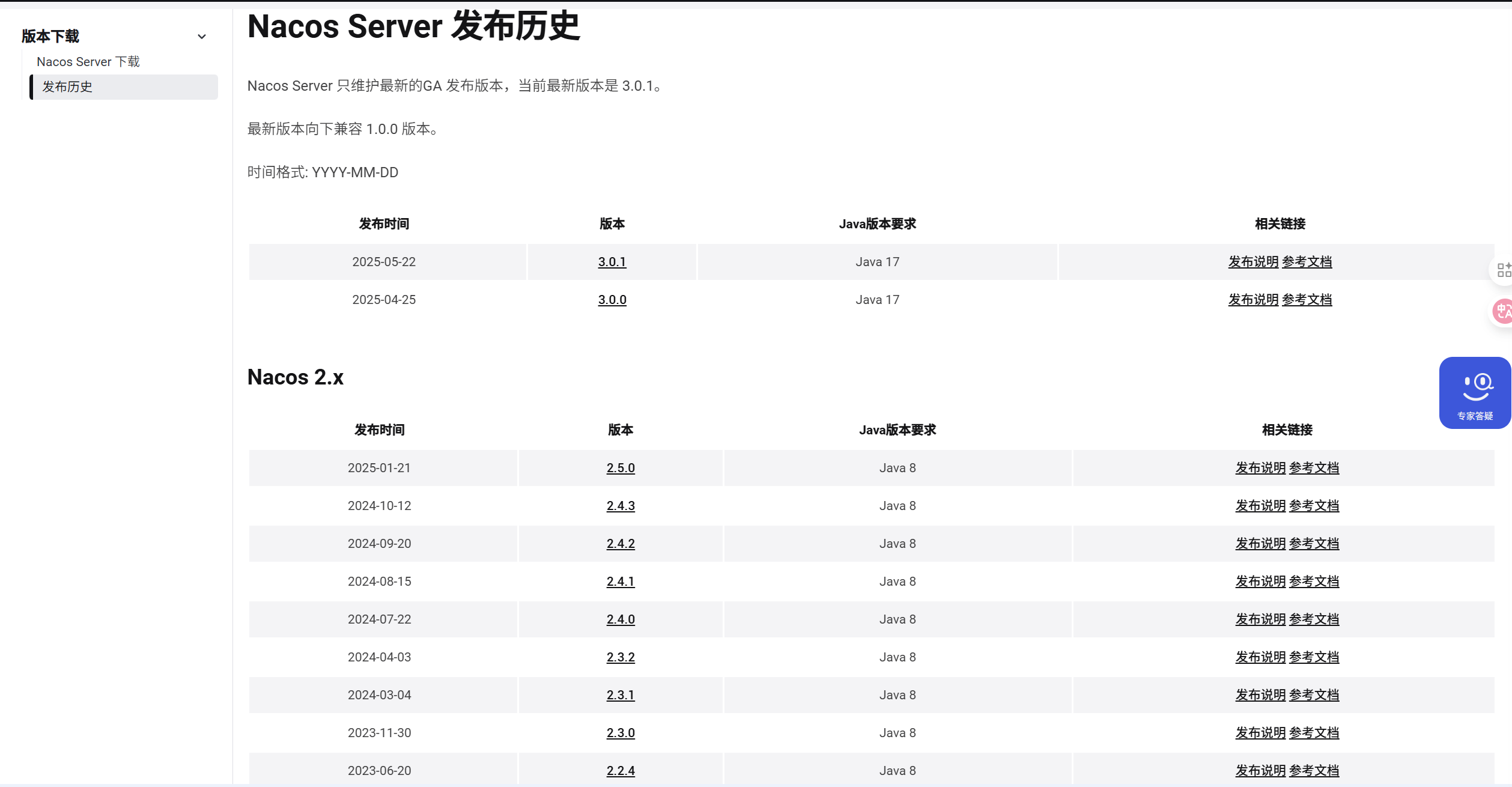Image resolution: width=1512 pixels, height=787 pixels.
Task: Open 参考文档 for version 2.4.0
Action: (1314, 619)
